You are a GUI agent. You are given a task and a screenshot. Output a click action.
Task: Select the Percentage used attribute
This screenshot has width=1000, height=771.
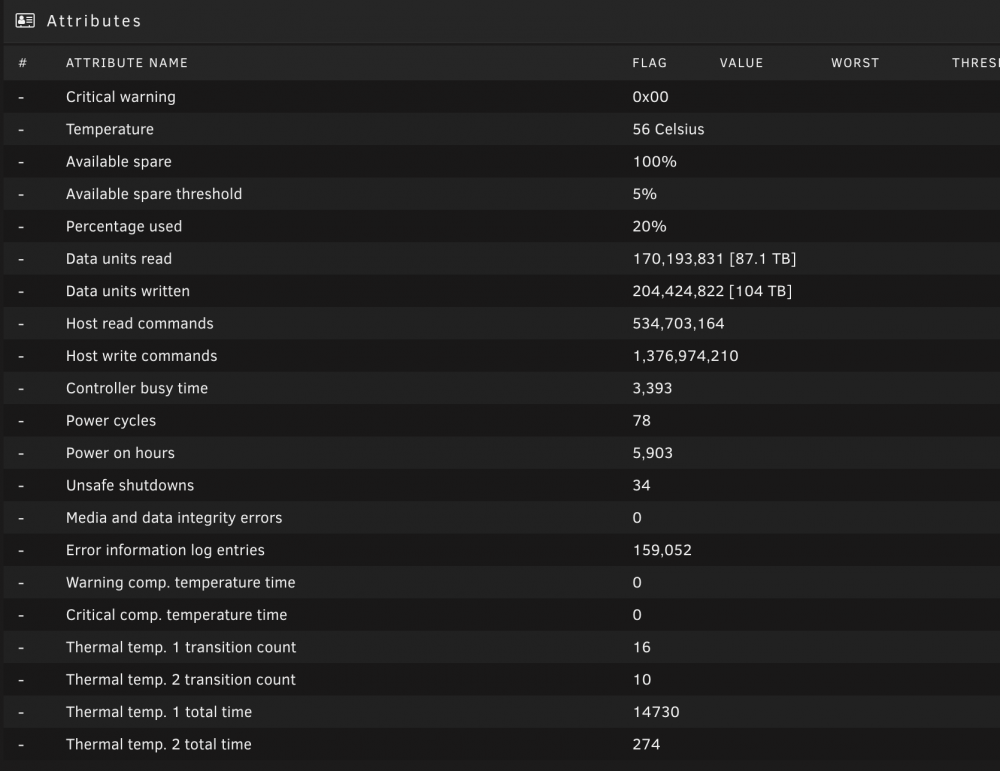coord(124,226)
